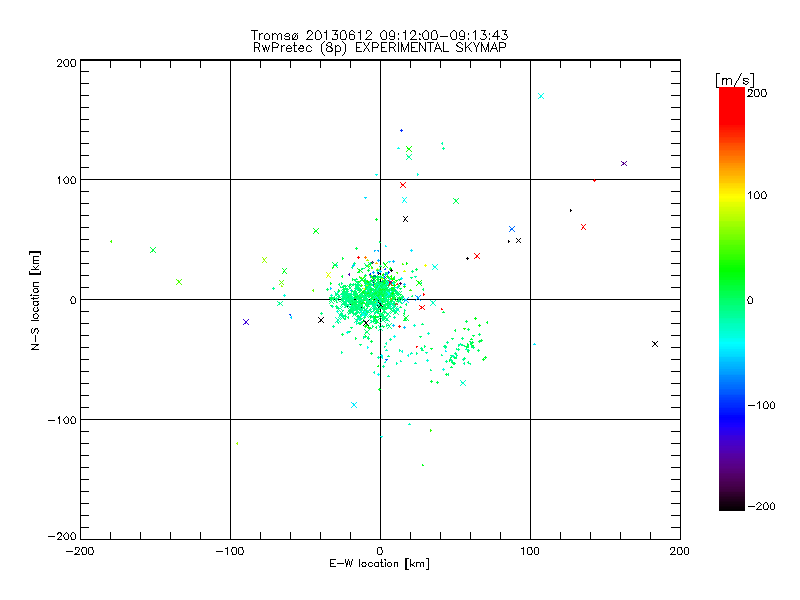
Task: Click the purple cross marker near 100 km north
Action: coord(623,164)
